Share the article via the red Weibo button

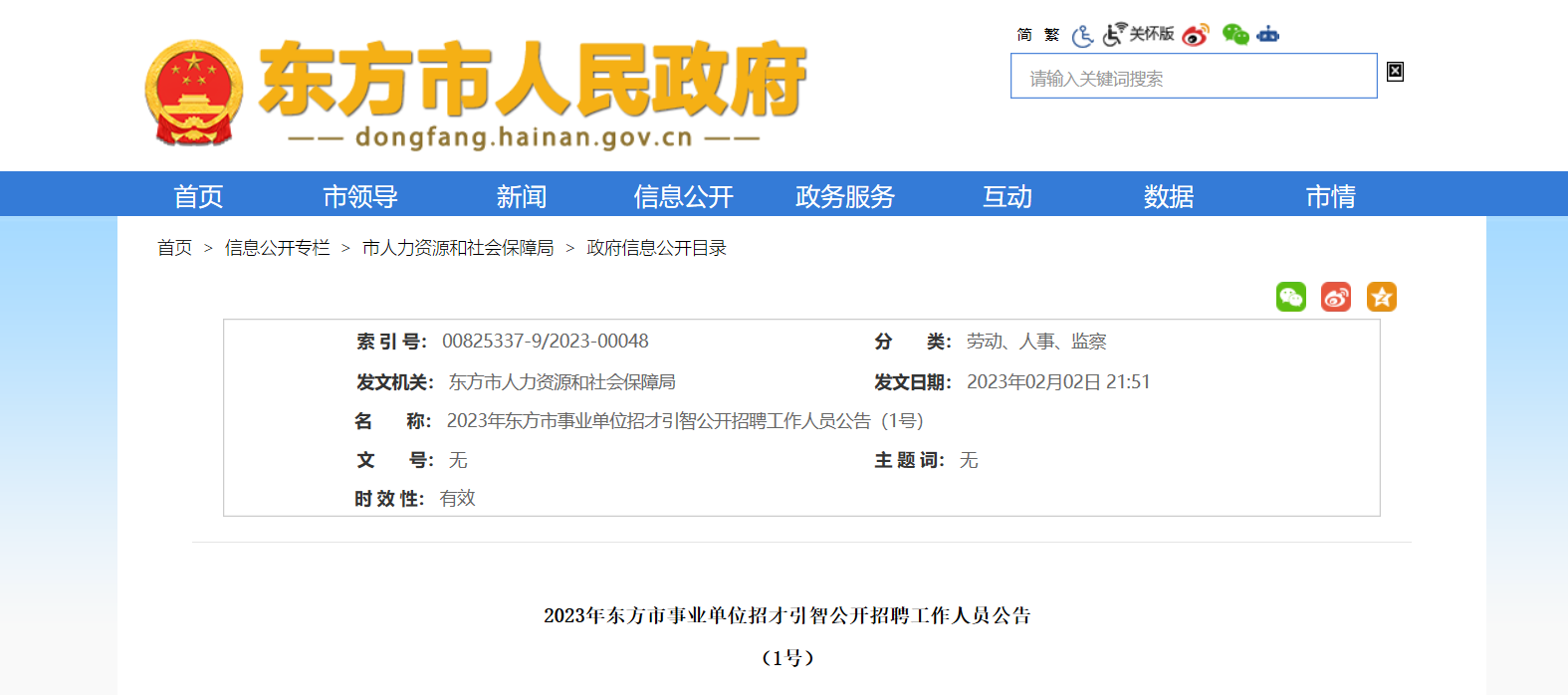pos(1336,297)
